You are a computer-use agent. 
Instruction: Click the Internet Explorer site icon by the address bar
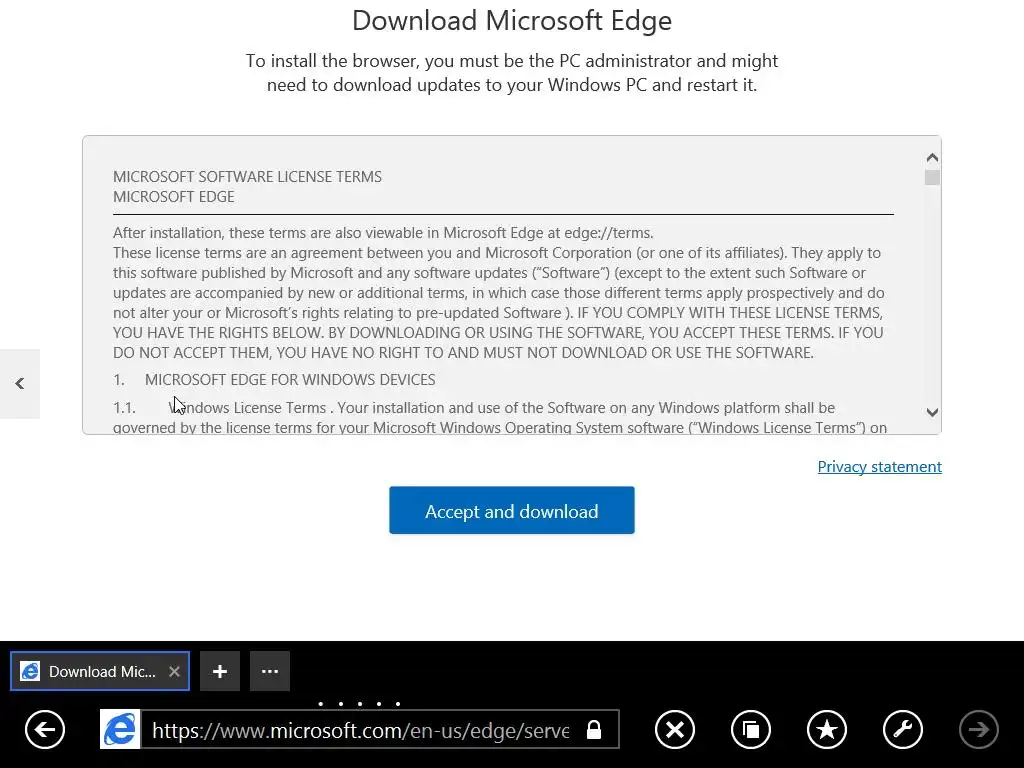tap(120, 729)
